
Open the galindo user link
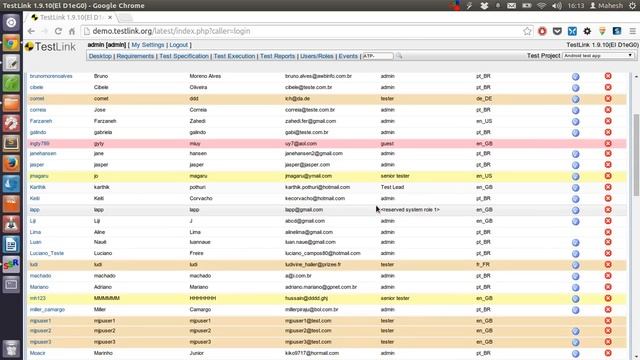(38, 132)
